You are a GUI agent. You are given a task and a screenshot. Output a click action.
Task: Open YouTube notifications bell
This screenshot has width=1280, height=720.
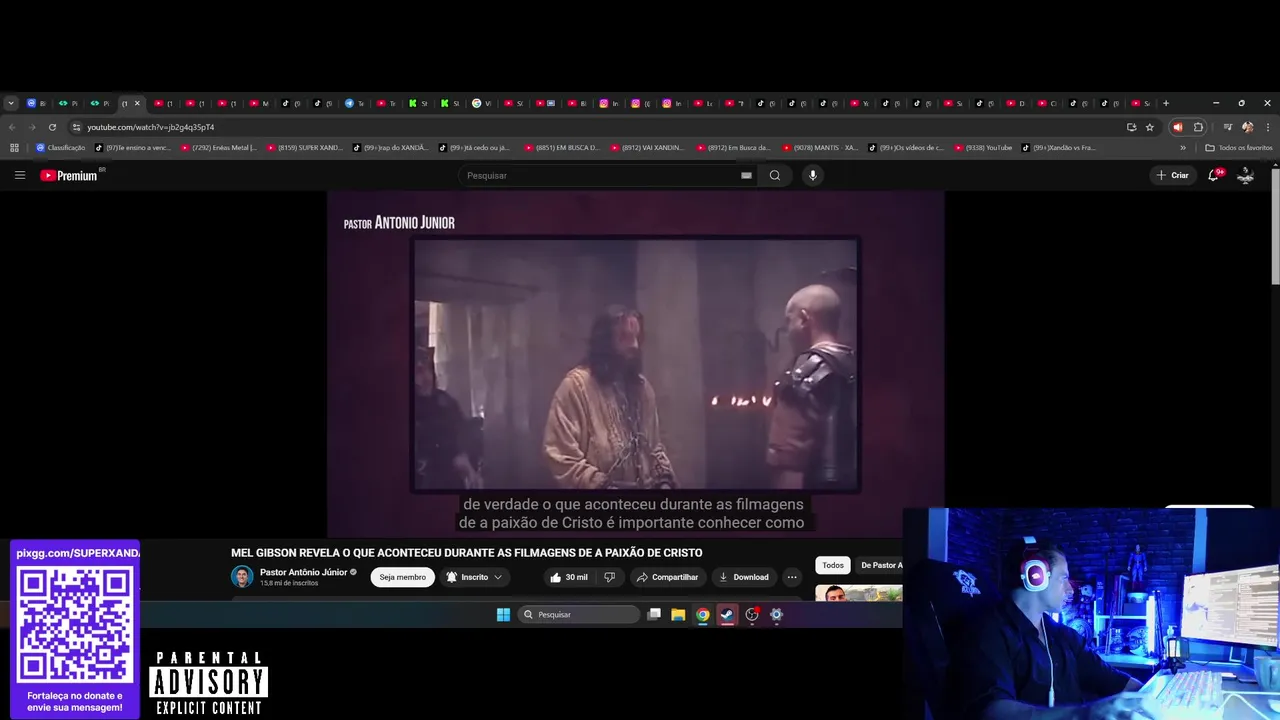[x=1214, y=175]
